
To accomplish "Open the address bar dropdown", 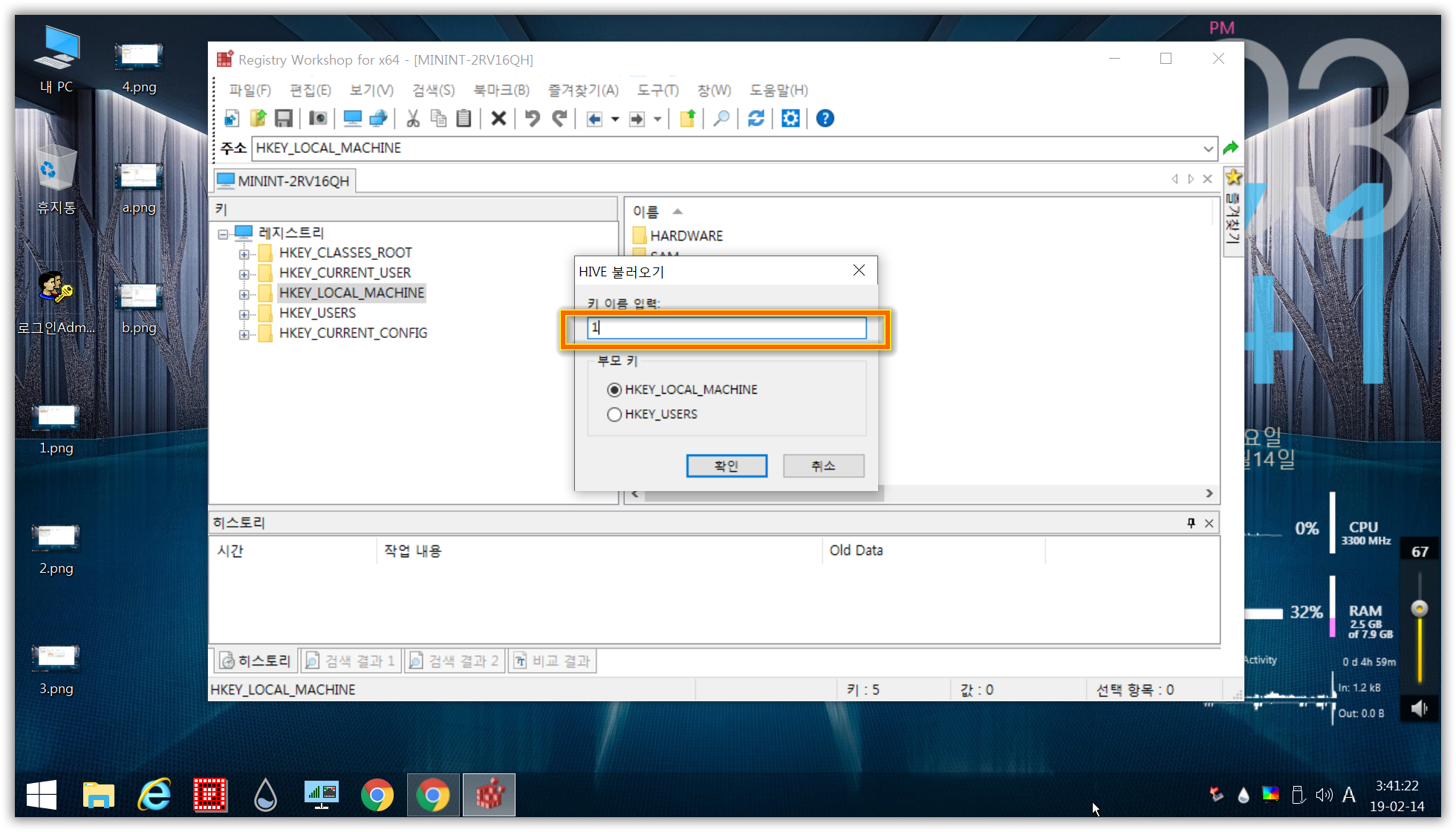I will (x=1209, y=149).
